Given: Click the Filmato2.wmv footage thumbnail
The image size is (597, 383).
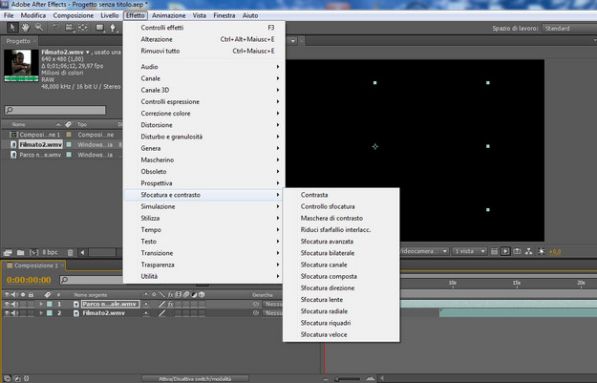Looking at the screenshot, I should [x=21, y=65].
